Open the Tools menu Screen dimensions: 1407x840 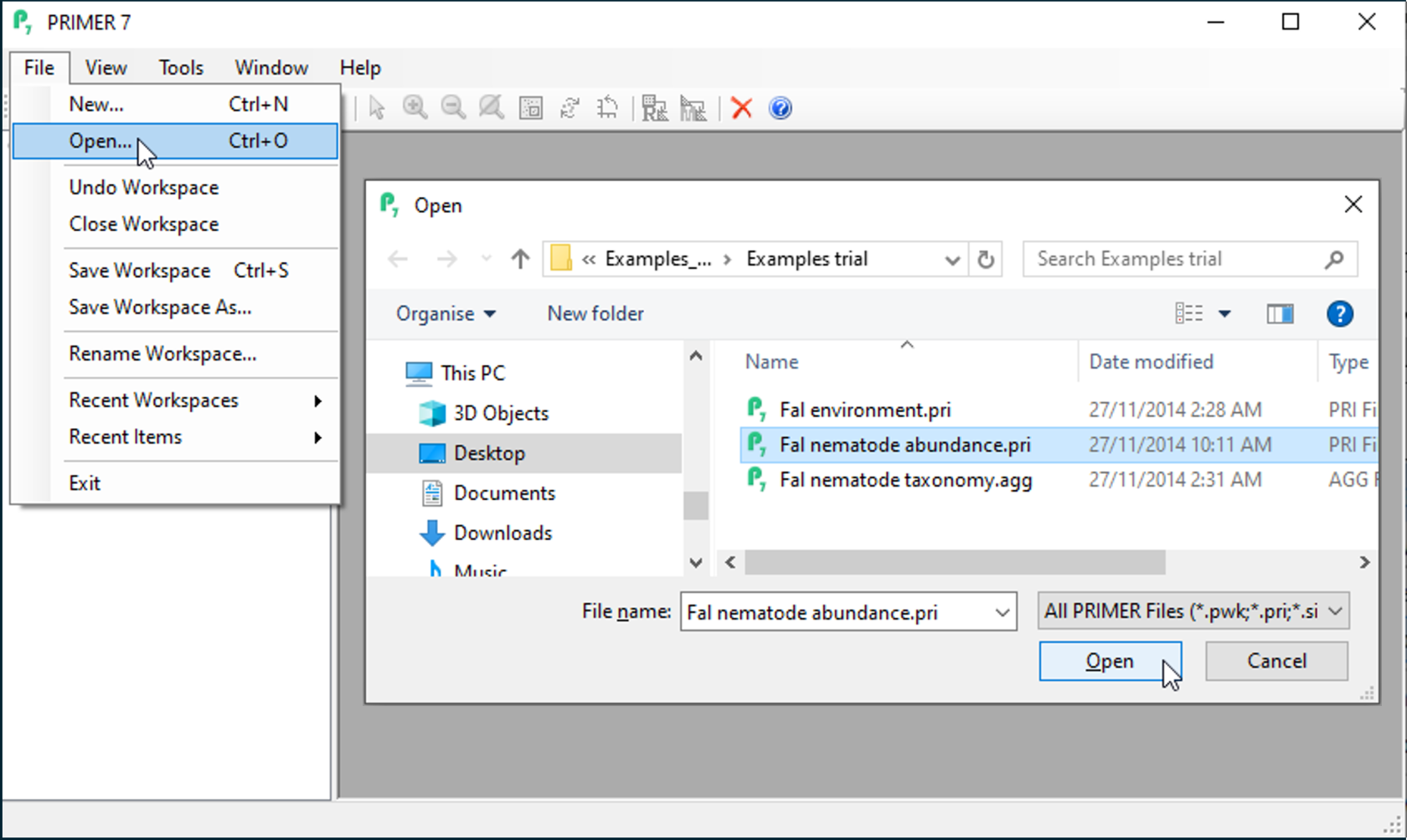(181, 68)
